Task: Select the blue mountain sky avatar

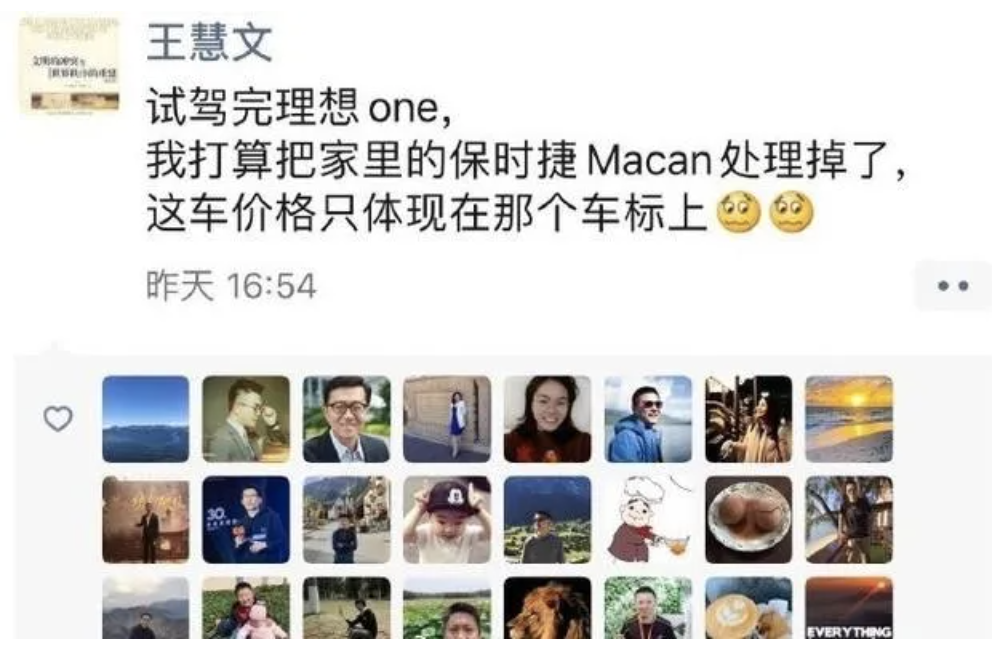Action: pos(146,419)
